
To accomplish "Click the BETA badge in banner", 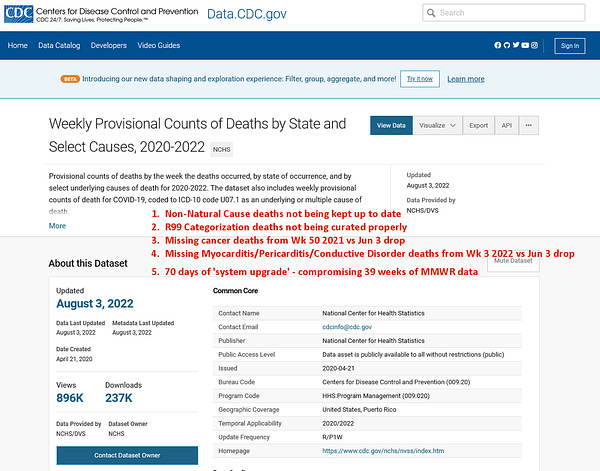I will [70, 79].
